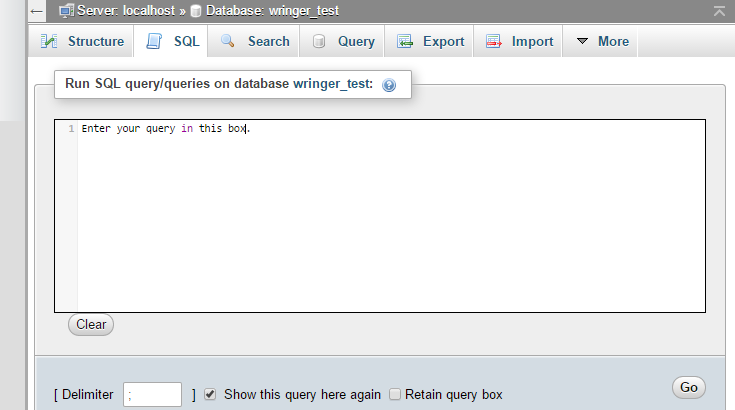The height and width of the screenshot is (410, 735).
Task: Open the Import tab
Action: 518,41
